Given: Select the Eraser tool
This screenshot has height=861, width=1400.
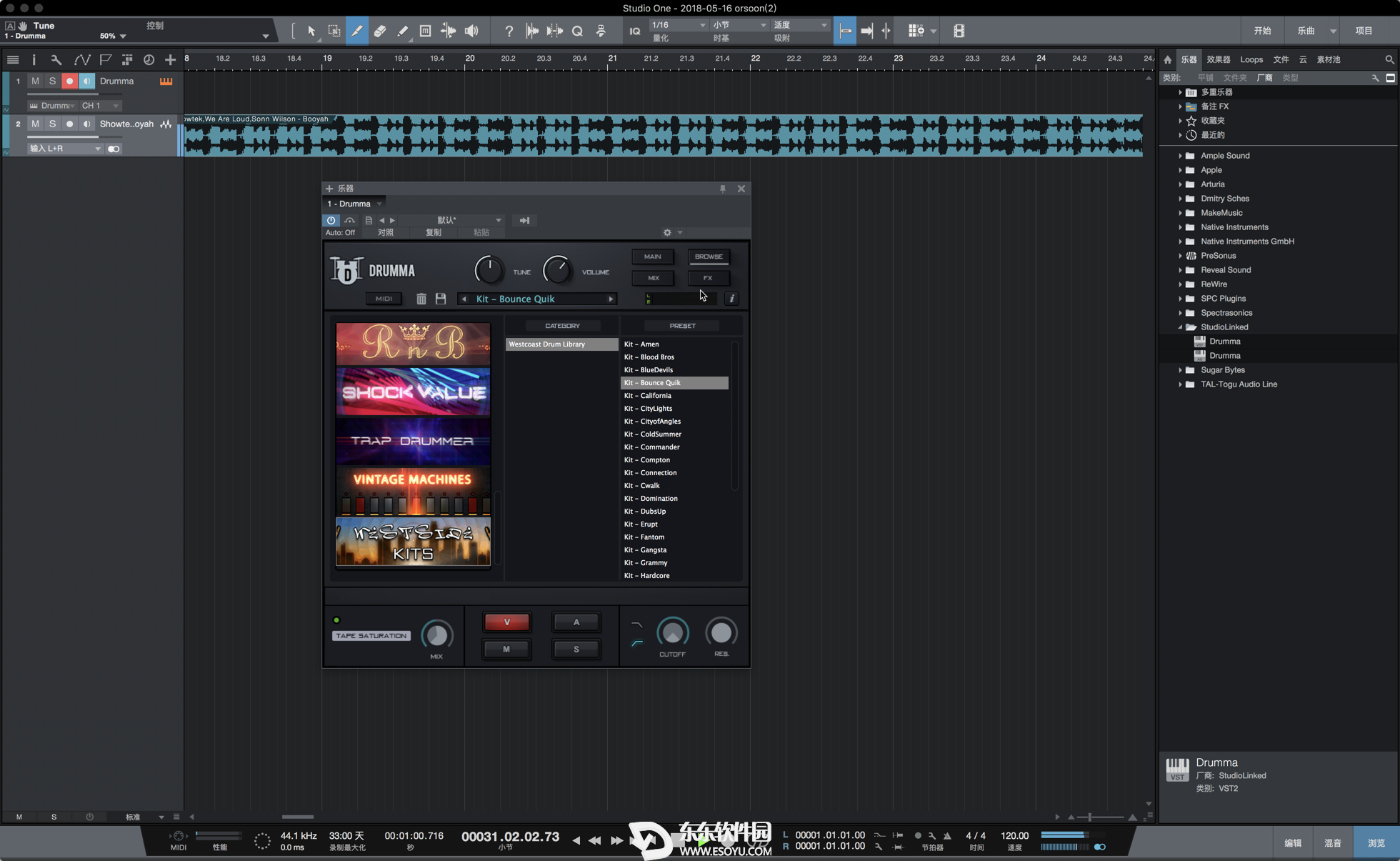Looking at the screenshot, I should (x=380, y=31).
